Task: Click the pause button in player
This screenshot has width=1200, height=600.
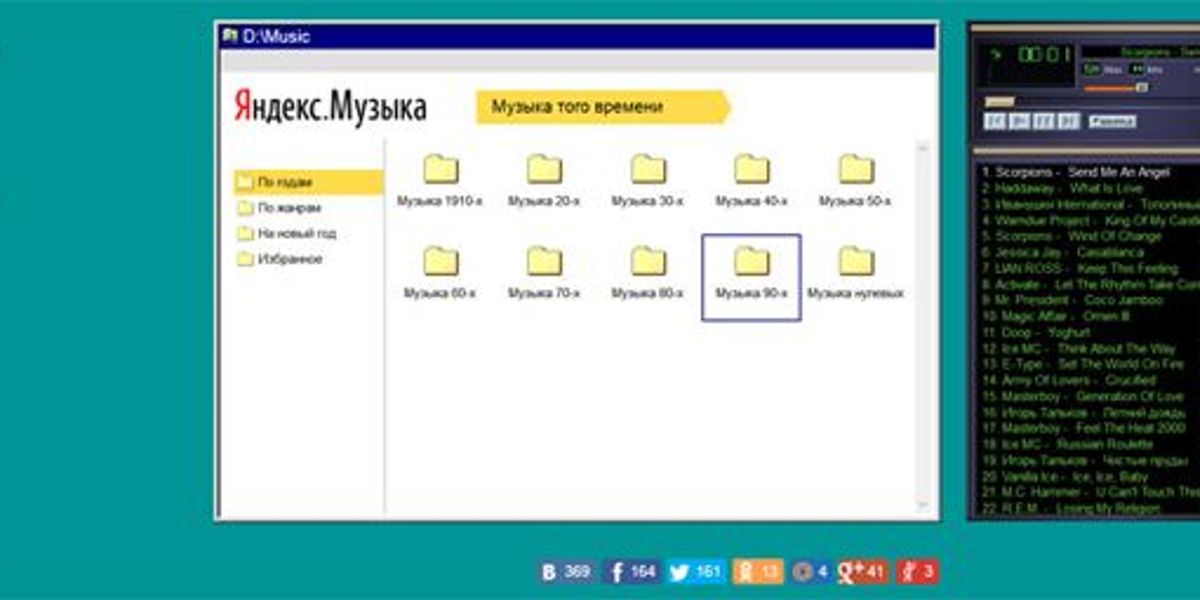Action: coord(1044,121)
